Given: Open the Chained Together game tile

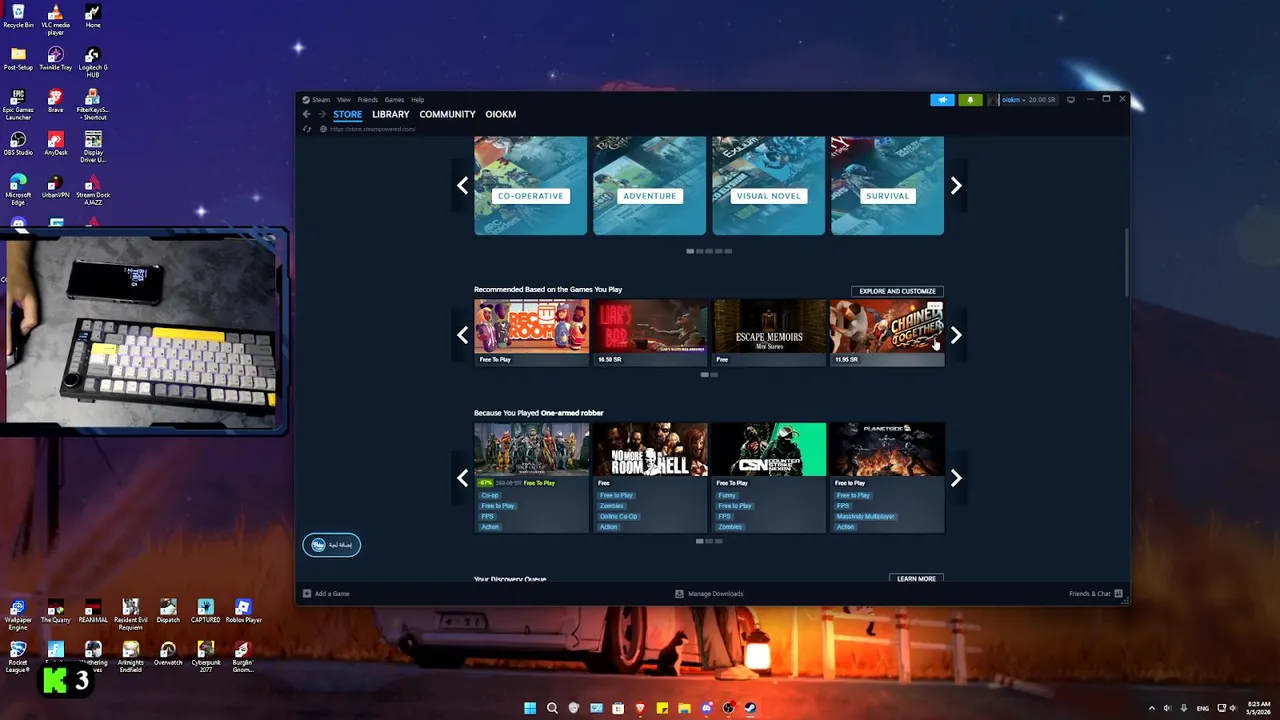Looking at the screenshot, I should pos(887,333).
